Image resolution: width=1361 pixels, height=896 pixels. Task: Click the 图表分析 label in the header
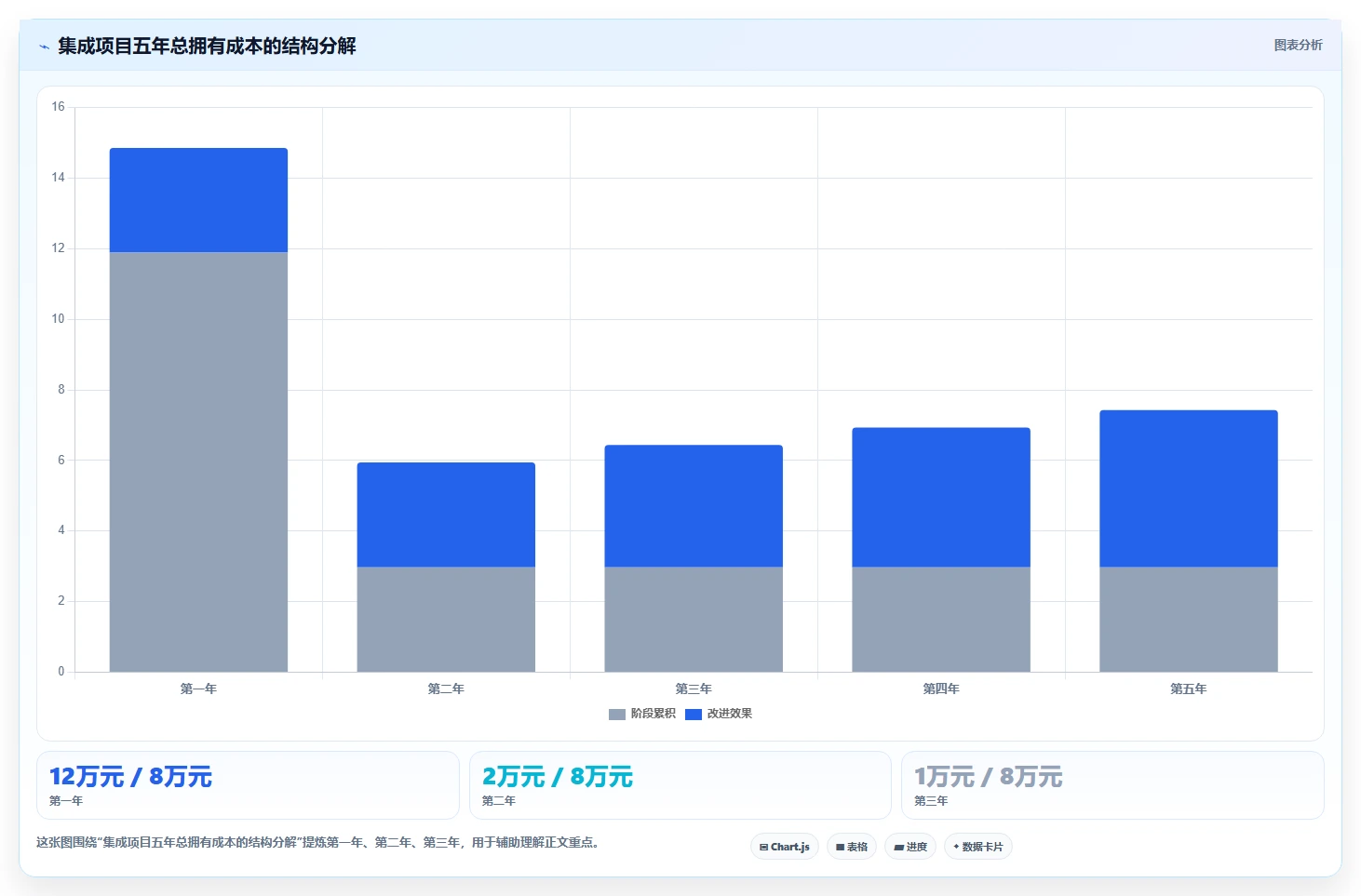[x=1298, y=45]
